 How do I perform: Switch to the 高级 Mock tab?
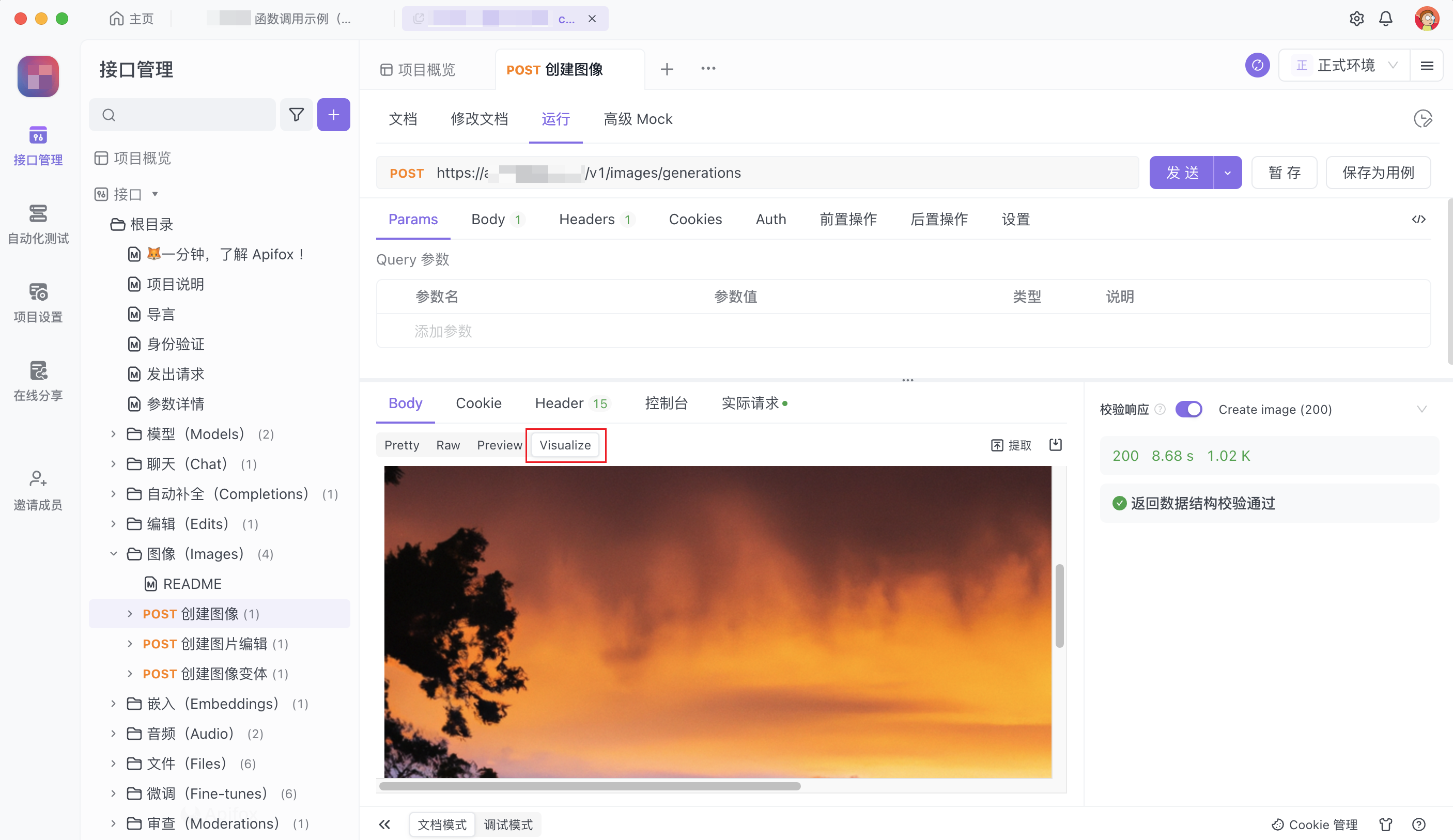pyautogui.click(x=638, y=119)
